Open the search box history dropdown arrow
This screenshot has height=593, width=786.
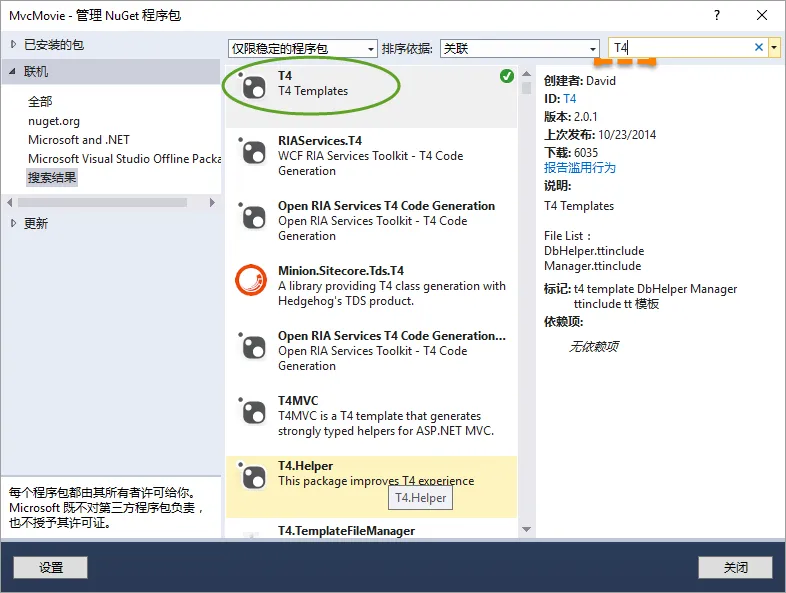[x=774, y=48]
